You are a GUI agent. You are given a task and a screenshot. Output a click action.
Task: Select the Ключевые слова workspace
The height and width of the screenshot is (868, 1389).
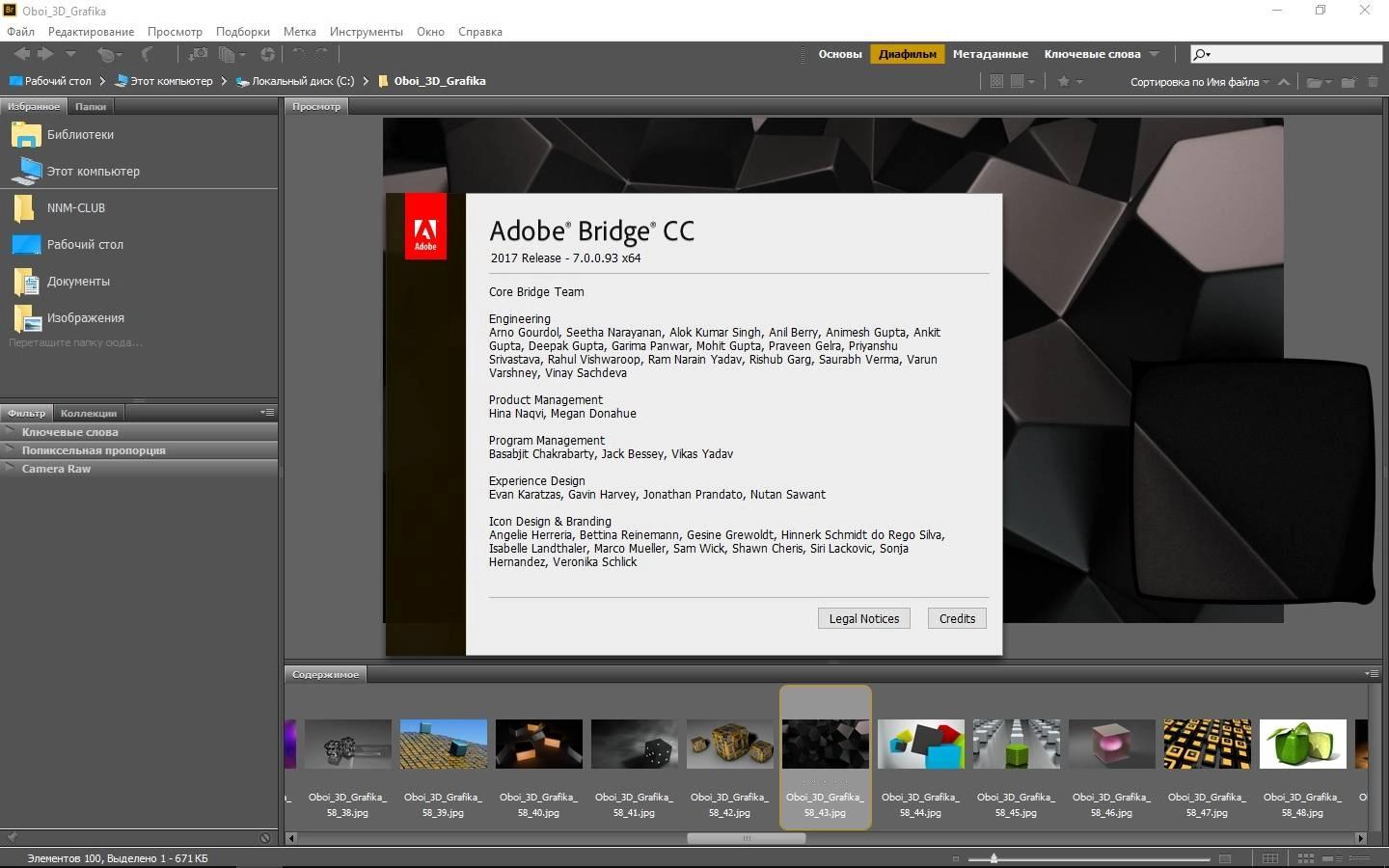pyautogui.click(x=1092, y=54)
